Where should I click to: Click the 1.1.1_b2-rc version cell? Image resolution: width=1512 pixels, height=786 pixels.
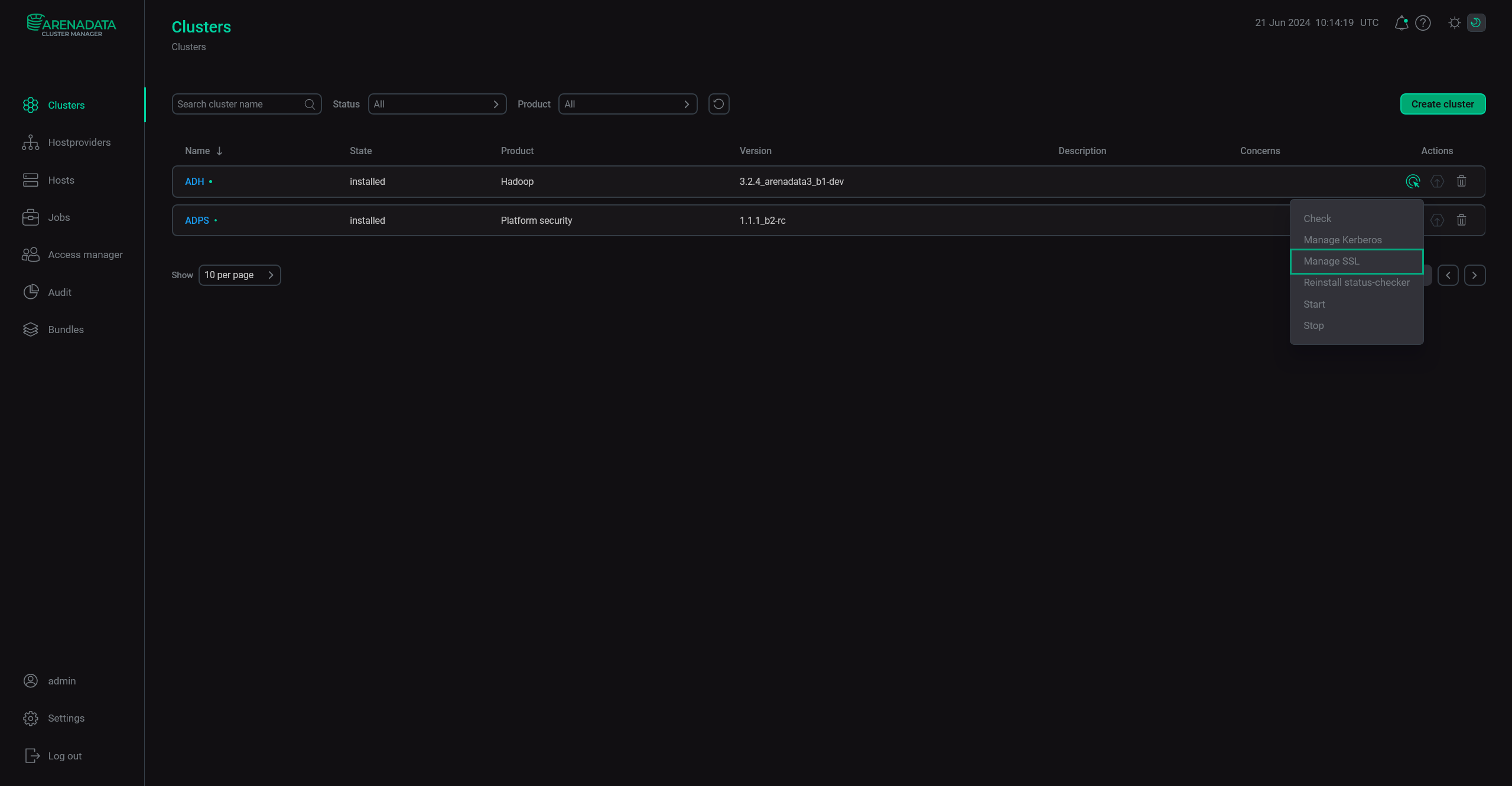pyautogui.click(x=762, y=220)
